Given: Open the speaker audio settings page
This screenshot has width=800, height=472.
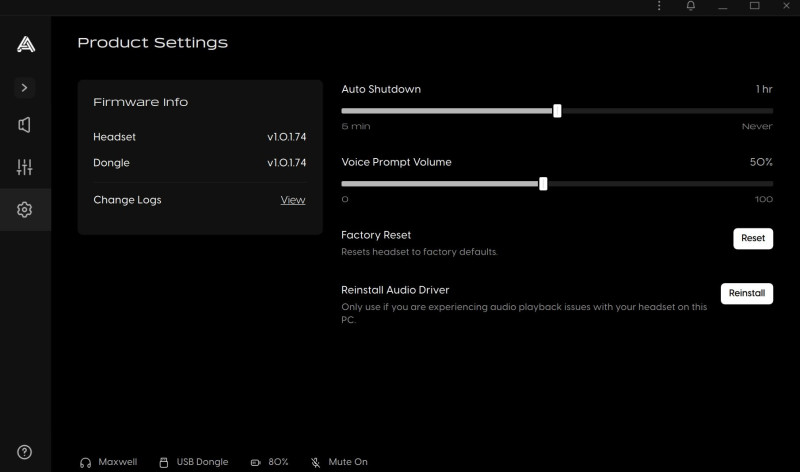Looking at the screenshot, I should click(25, 125).
